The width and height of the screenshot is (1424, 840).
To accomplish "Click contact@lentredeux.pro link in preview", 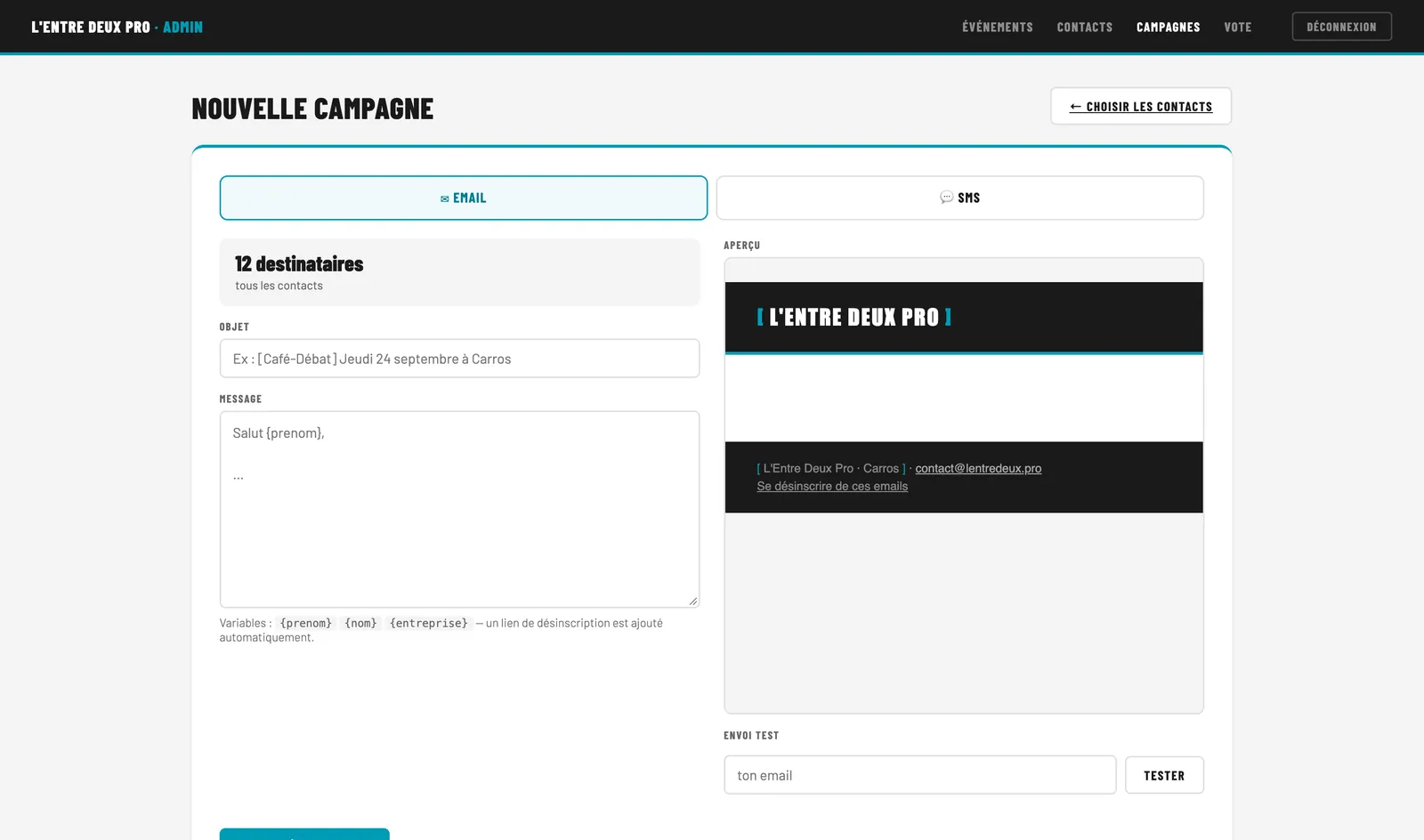I will coord(978,468).
